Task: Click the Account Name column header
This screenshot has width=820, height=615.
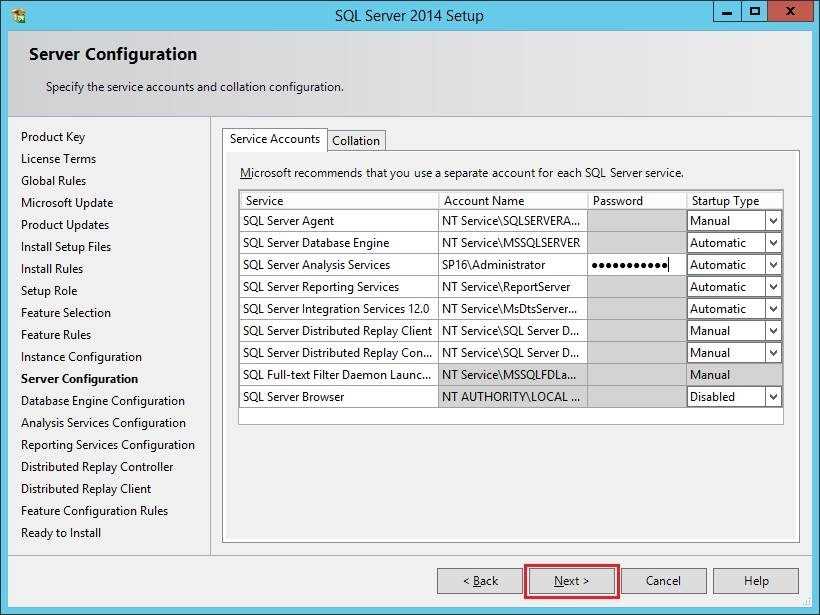Action: click(513, 201)
